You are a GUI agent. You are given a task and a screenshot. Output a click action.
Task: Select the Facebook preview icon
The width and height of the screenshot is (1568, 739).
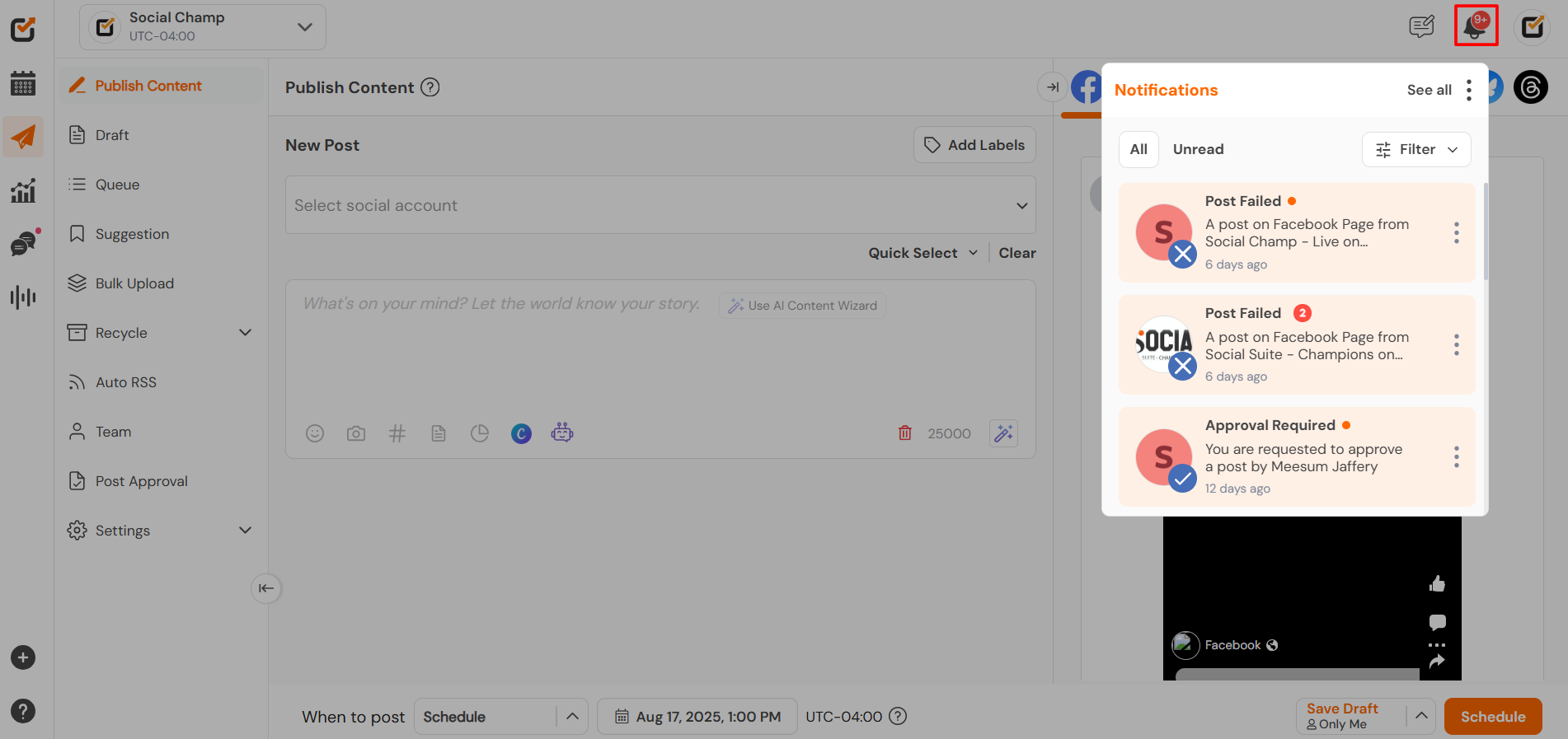coord(1087,87)
